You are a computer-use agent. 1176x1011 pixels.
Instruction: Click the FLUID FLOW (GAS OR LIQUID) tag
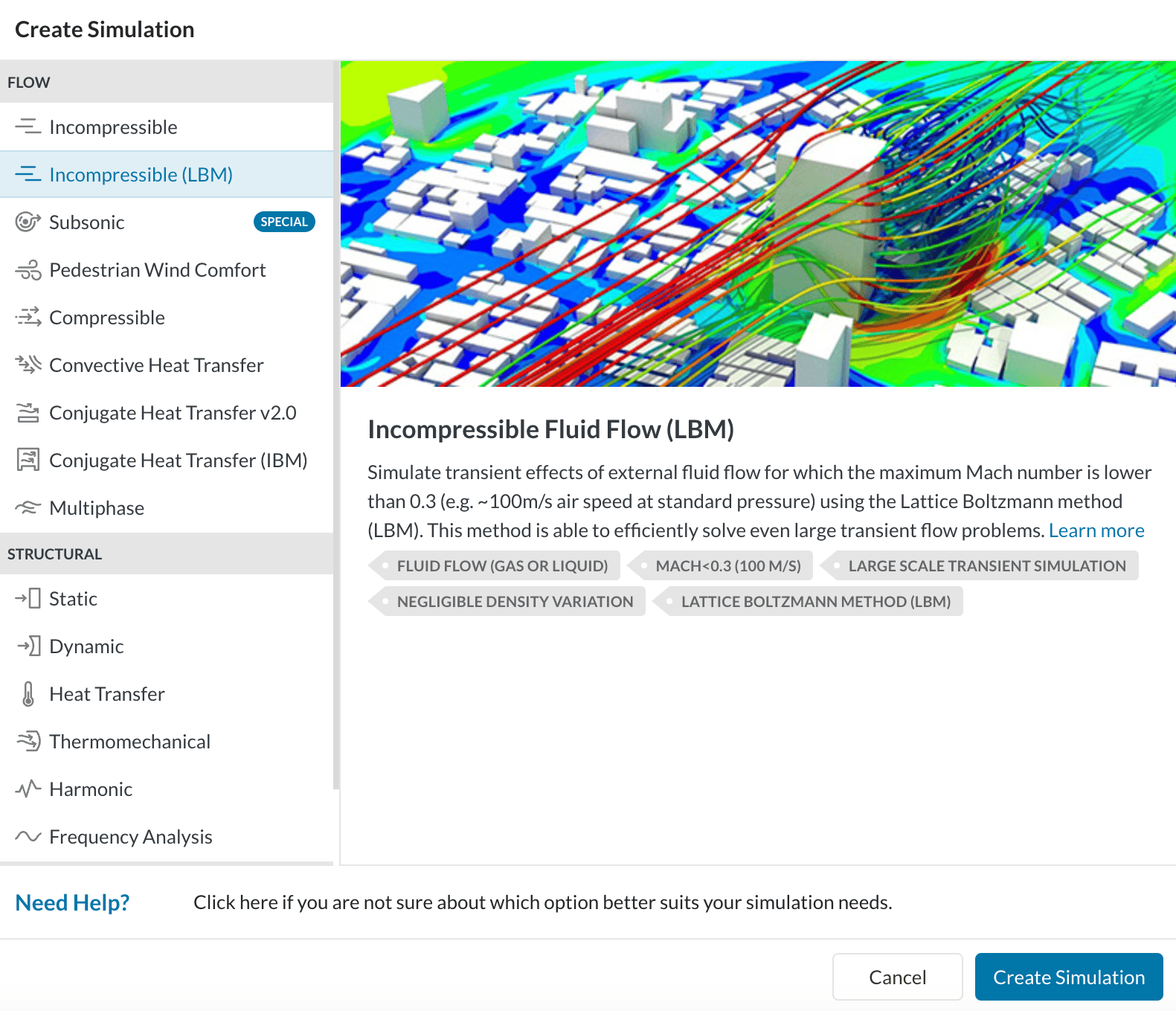click(x=494, y=566)
